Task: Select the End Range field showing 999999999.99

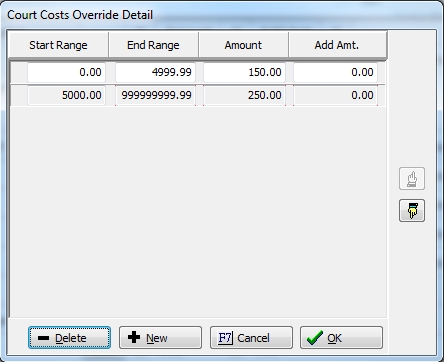Action: click(x=155, y=95)
